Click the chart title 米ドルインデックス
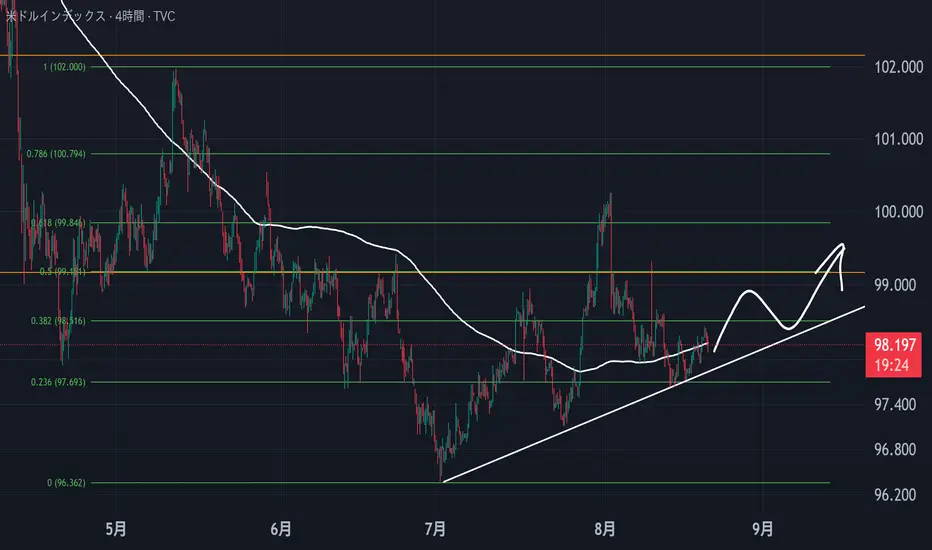Screen dimensions: 932x550 click(x=55, y=16)
